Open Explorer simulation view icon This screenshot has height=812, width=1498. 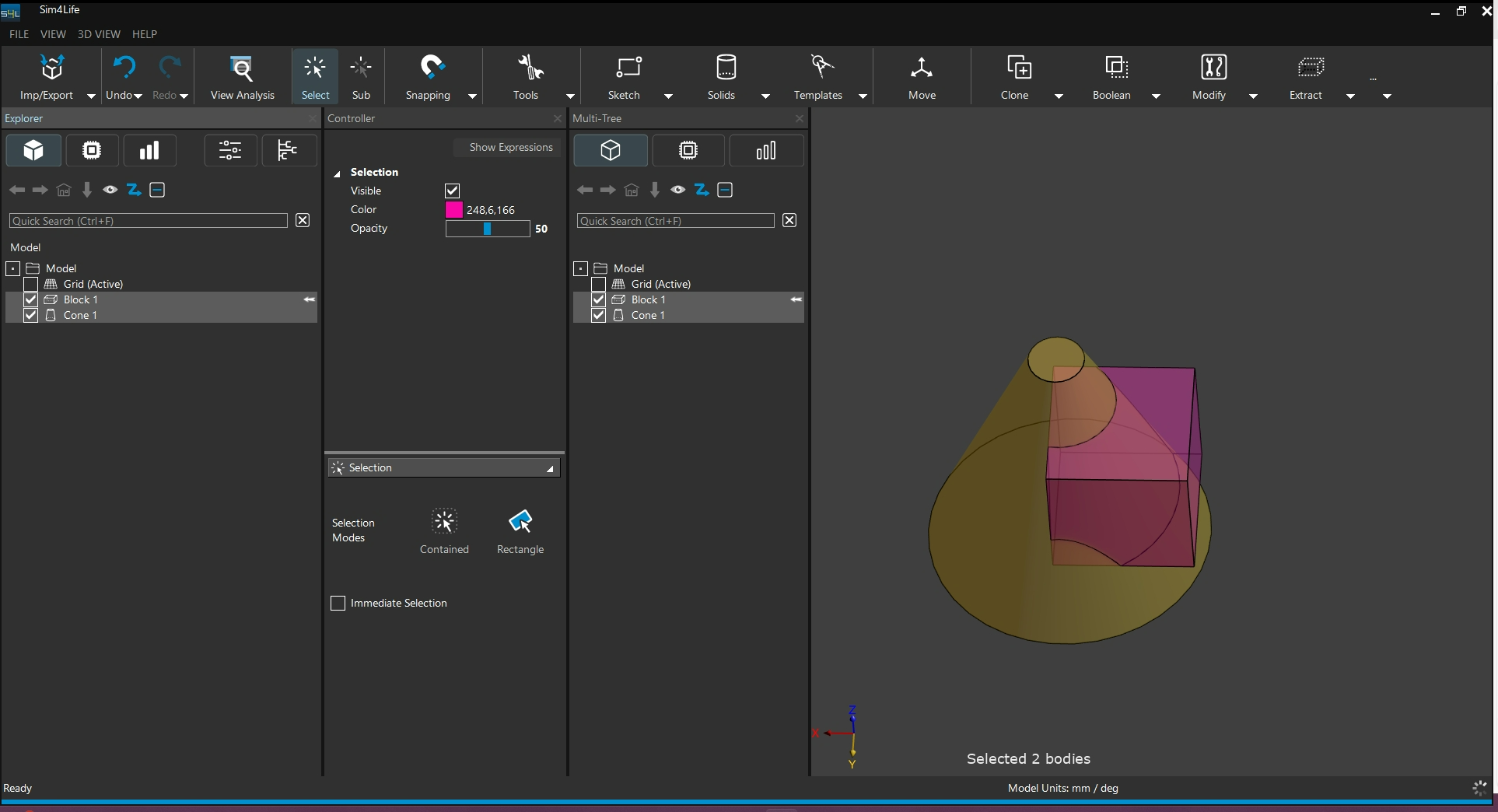(x=92, y=150)
